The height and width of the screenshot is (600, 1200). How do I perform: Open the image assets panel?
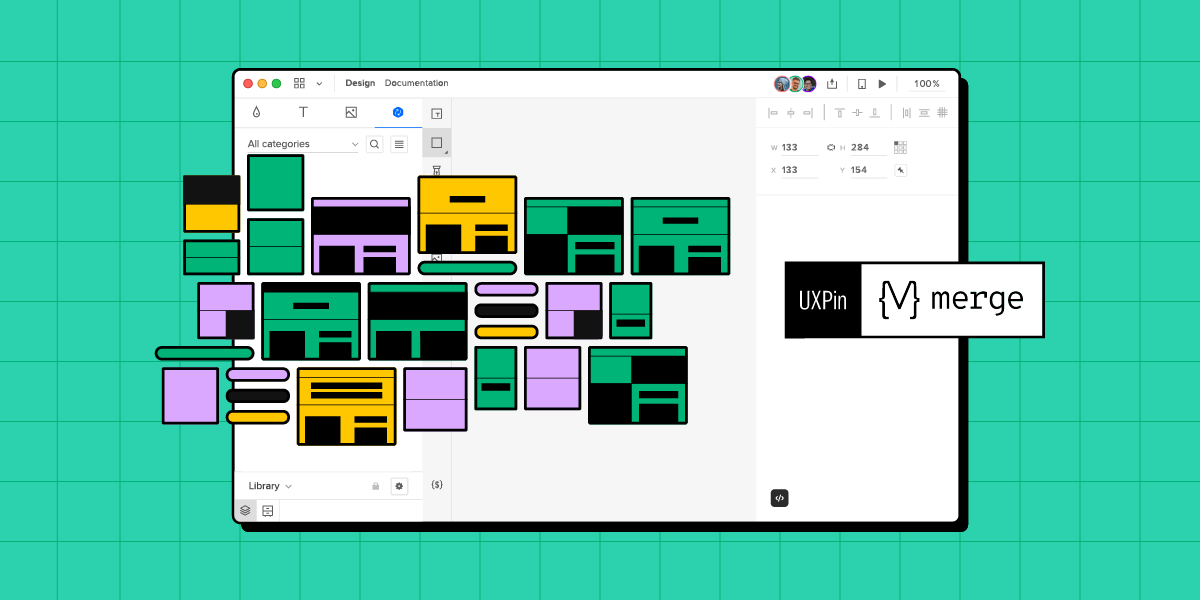click(x=351, y=112)
